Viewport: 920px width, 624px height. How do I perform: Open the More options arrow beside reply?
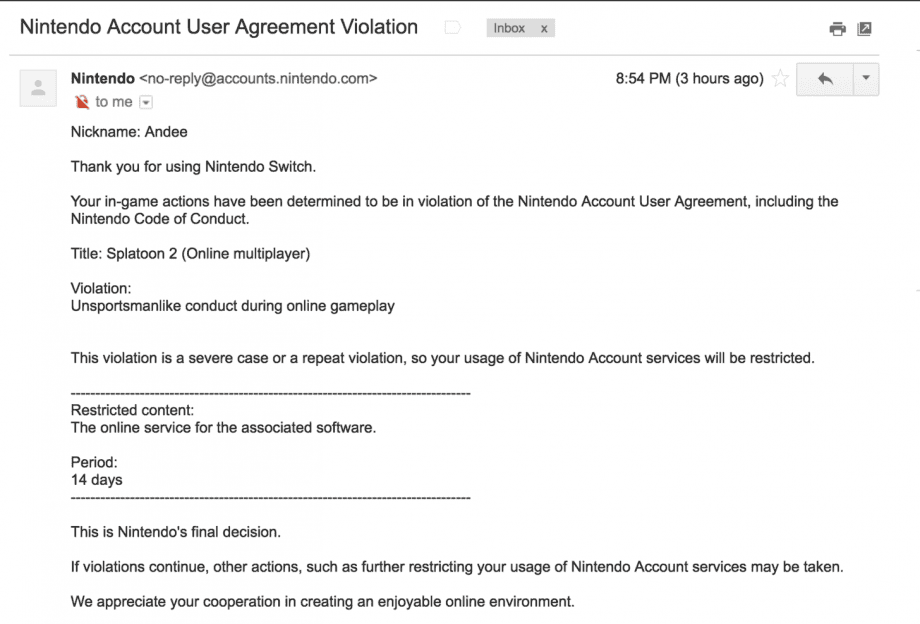[x=865, y=79]
